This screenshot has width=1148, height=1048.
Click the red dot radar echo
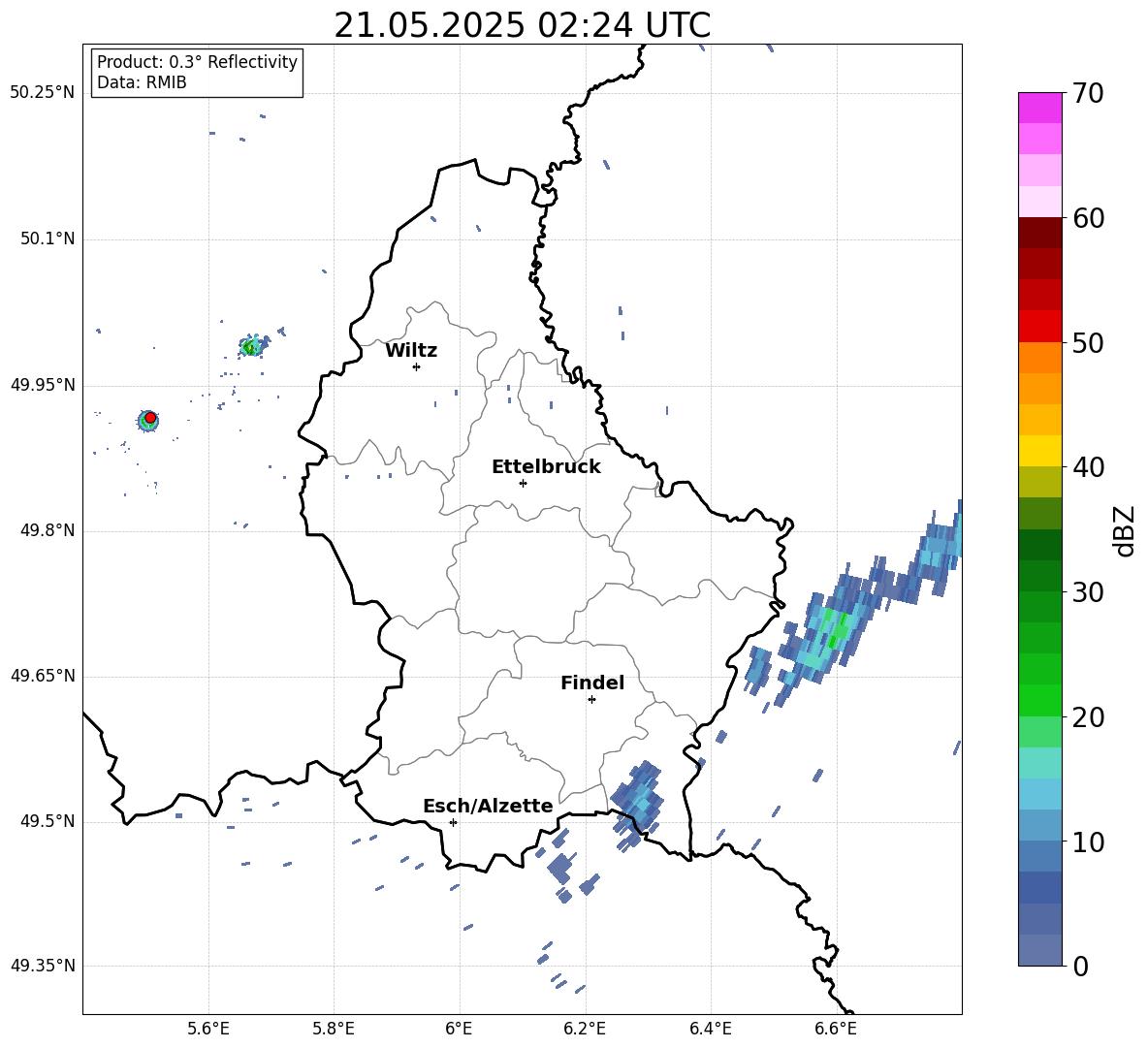click(150, 418)
